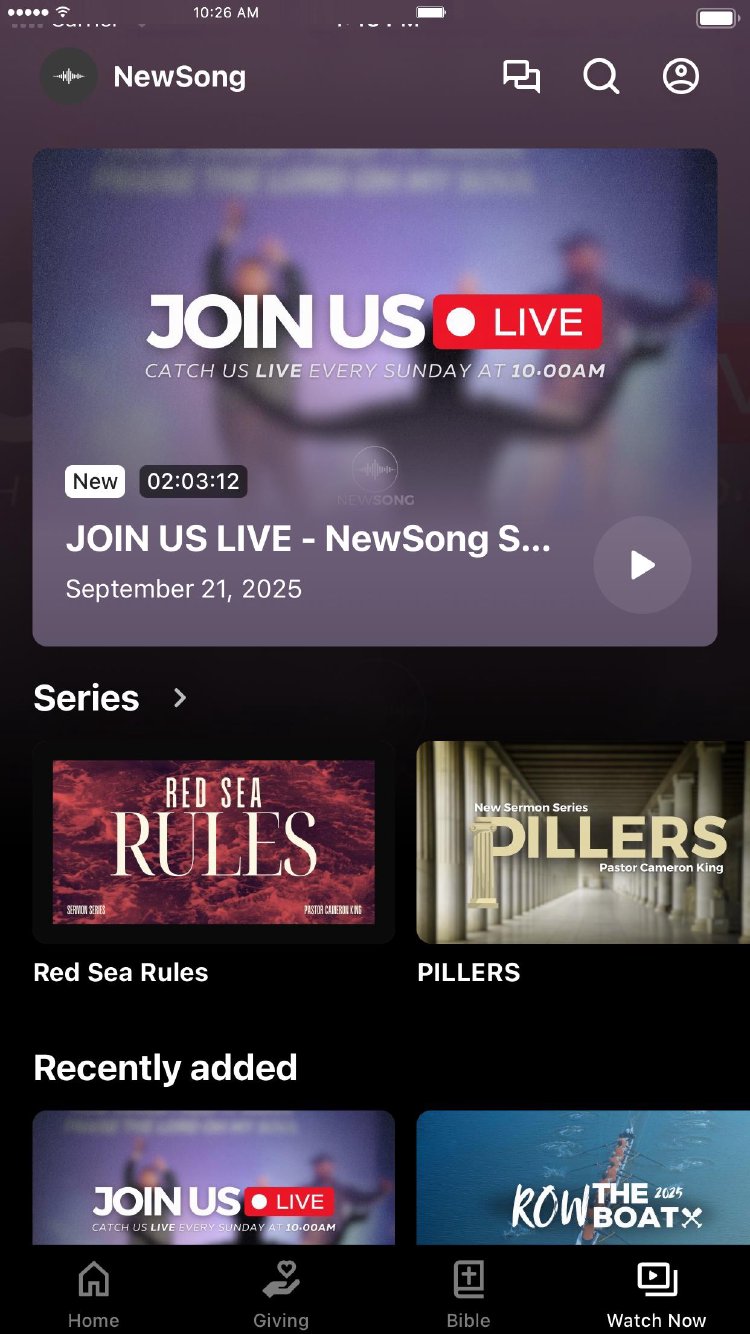The width and height of the screenshot is (750, 1334).
Task: Open recently added Join Us Live thumbnail
Action: pos(214,1178)
